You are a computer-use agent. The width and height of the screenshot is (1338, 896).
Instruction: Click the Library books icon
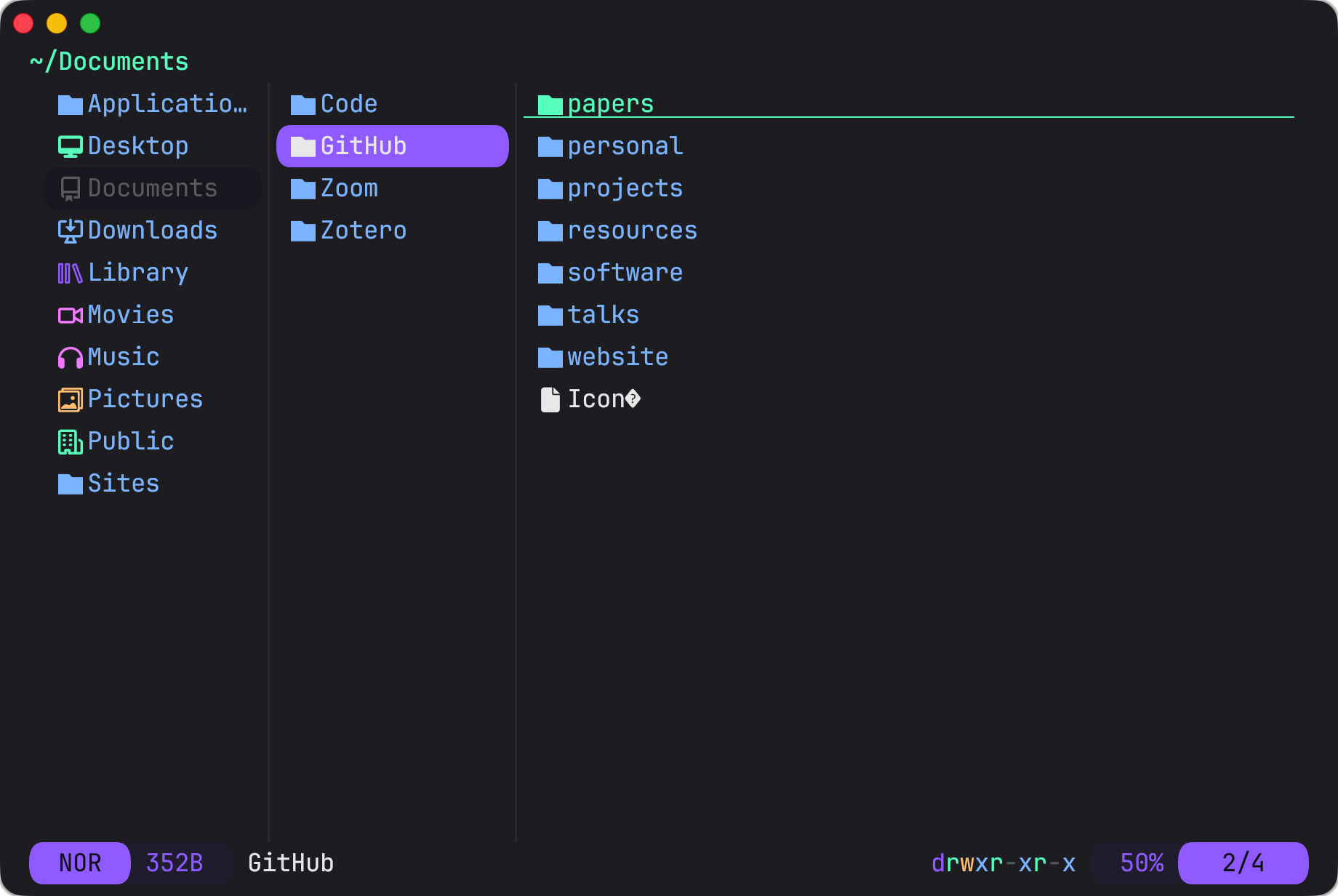pos(70,273)
